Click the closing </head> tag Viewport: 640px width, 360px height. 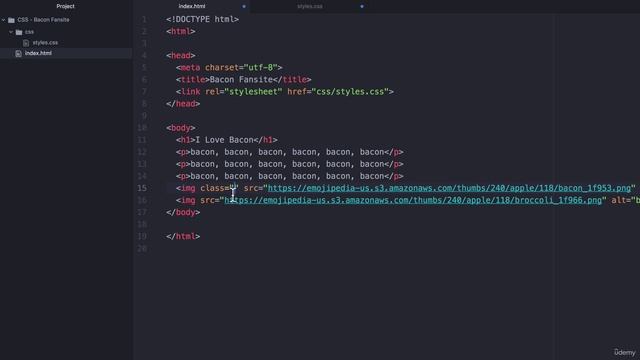pyautogui.click(x=183, y=104)
